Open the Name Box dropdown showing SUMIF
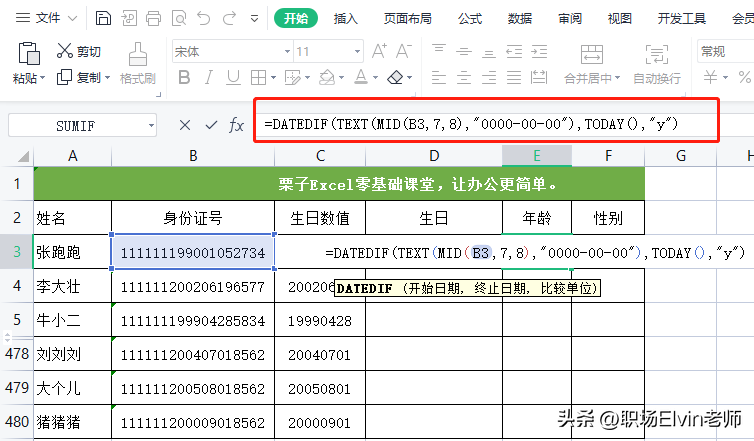754x441 pixels. click(152, 125)
